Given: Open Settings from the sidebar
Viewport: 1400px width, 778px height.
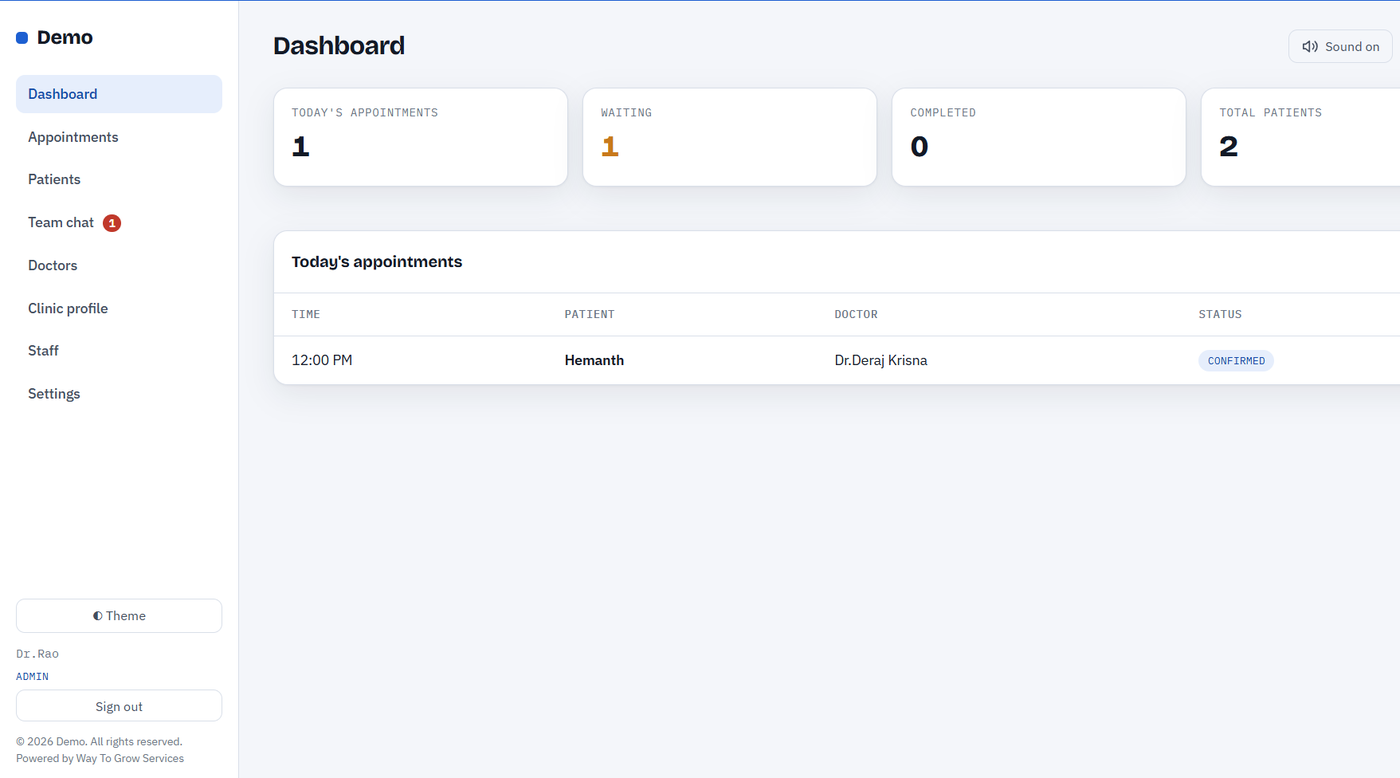Looking at the screenshot, I should click(119, 394).
